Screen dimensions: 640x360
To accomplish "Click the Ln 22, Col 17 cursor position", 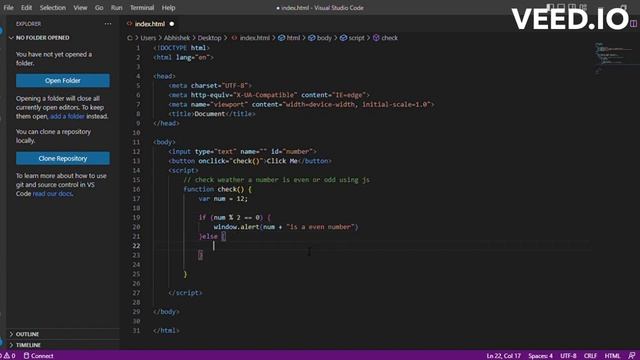I will pyautogui.click(x=503, y=356).
